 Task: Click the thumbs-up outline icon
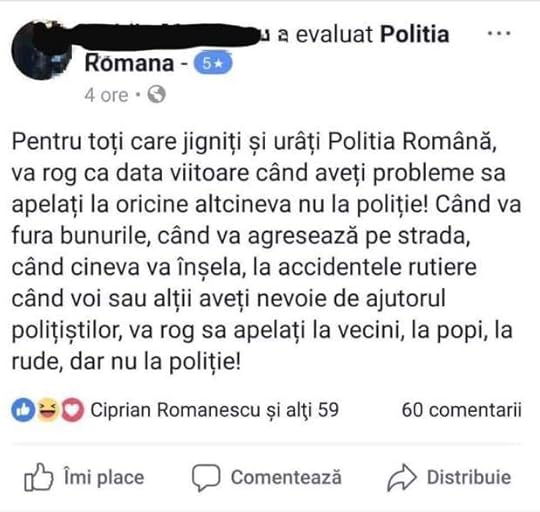point(39,477)
